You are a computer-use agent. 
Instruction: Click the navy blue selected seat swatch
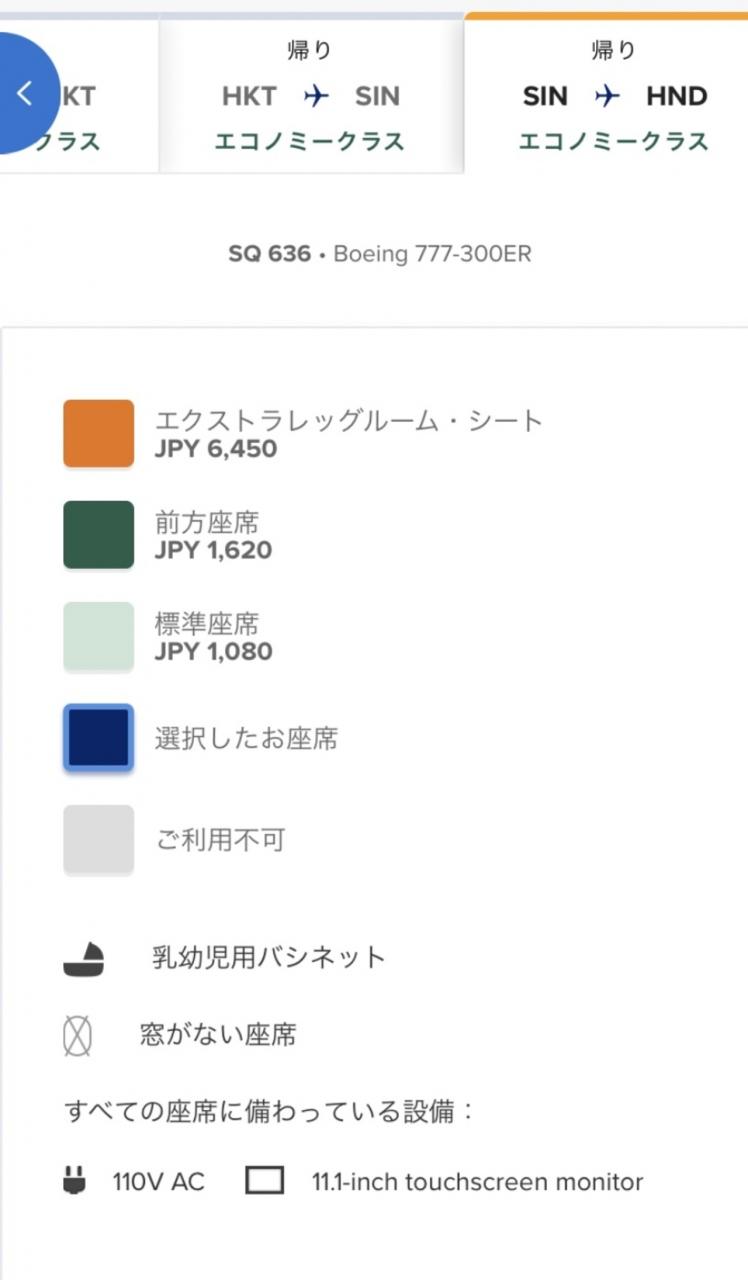tap(98, 738)
